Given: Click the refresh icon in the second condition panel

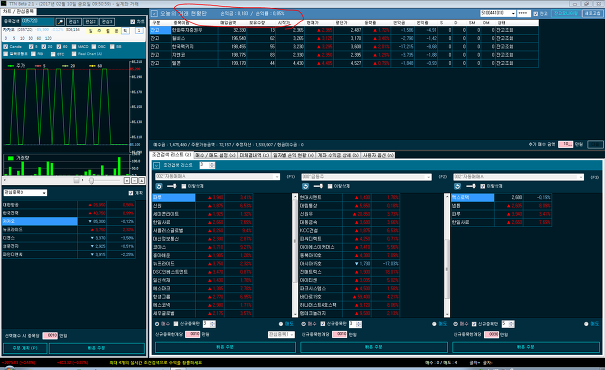Looking at the screenshot, I should pos(305,186).
